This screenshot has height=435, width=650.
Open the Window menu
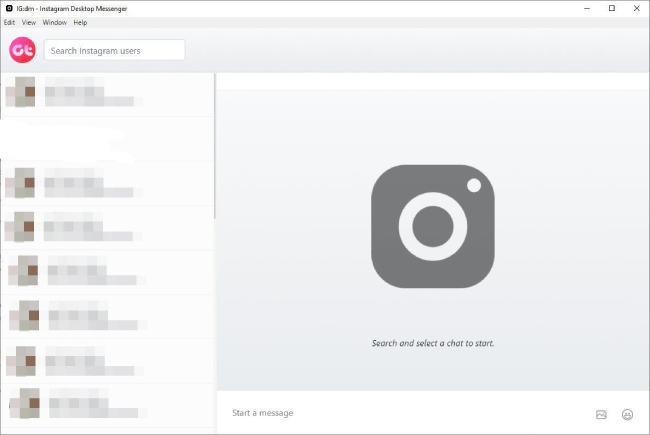pyautogui.click(x=54, y=22)
